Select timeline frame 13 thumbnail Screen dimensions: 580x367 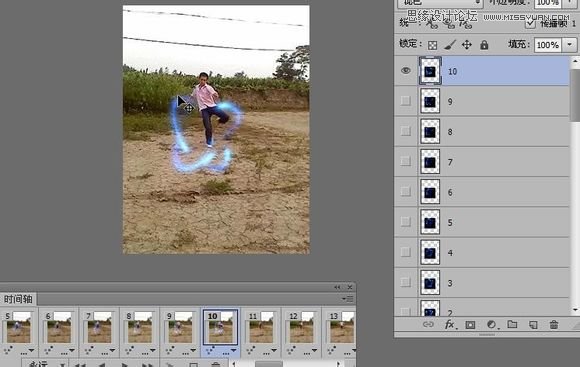(341, 327)
